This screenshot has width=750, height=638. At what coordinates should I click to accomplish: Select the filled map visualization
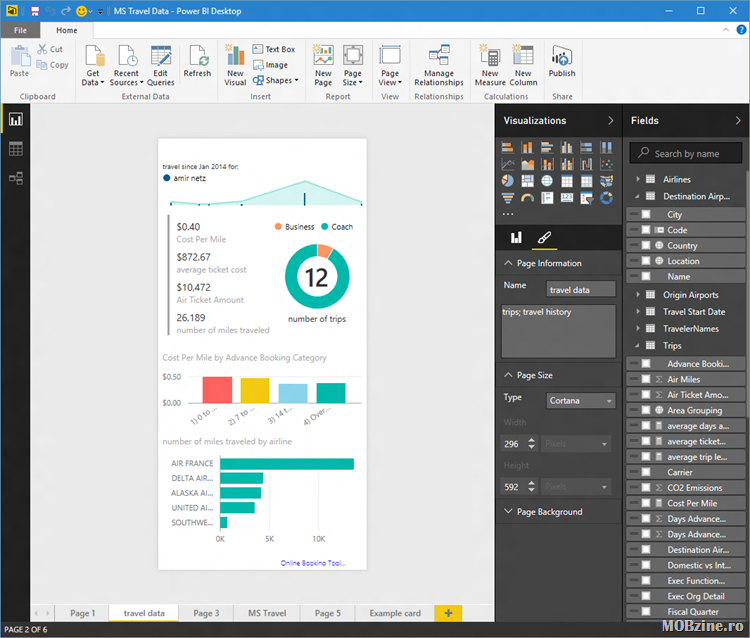607,181
